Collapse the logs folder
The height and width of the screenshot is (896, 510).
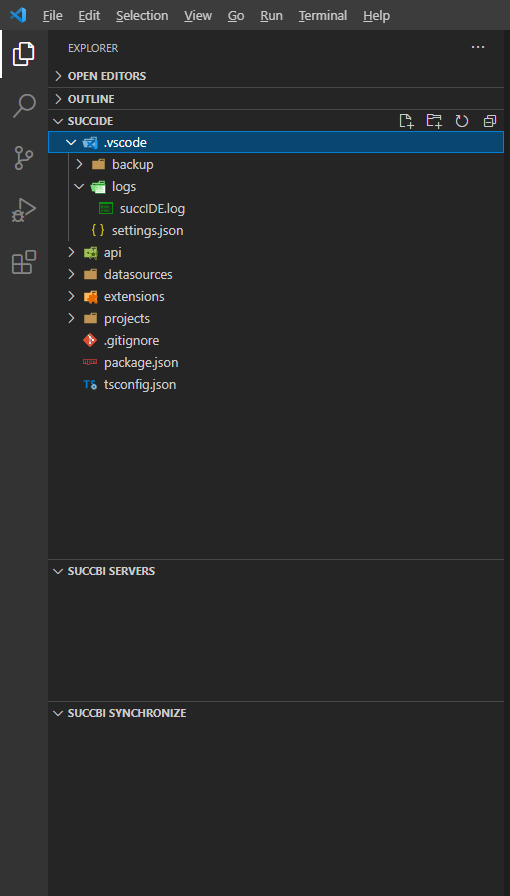point(276,187)
